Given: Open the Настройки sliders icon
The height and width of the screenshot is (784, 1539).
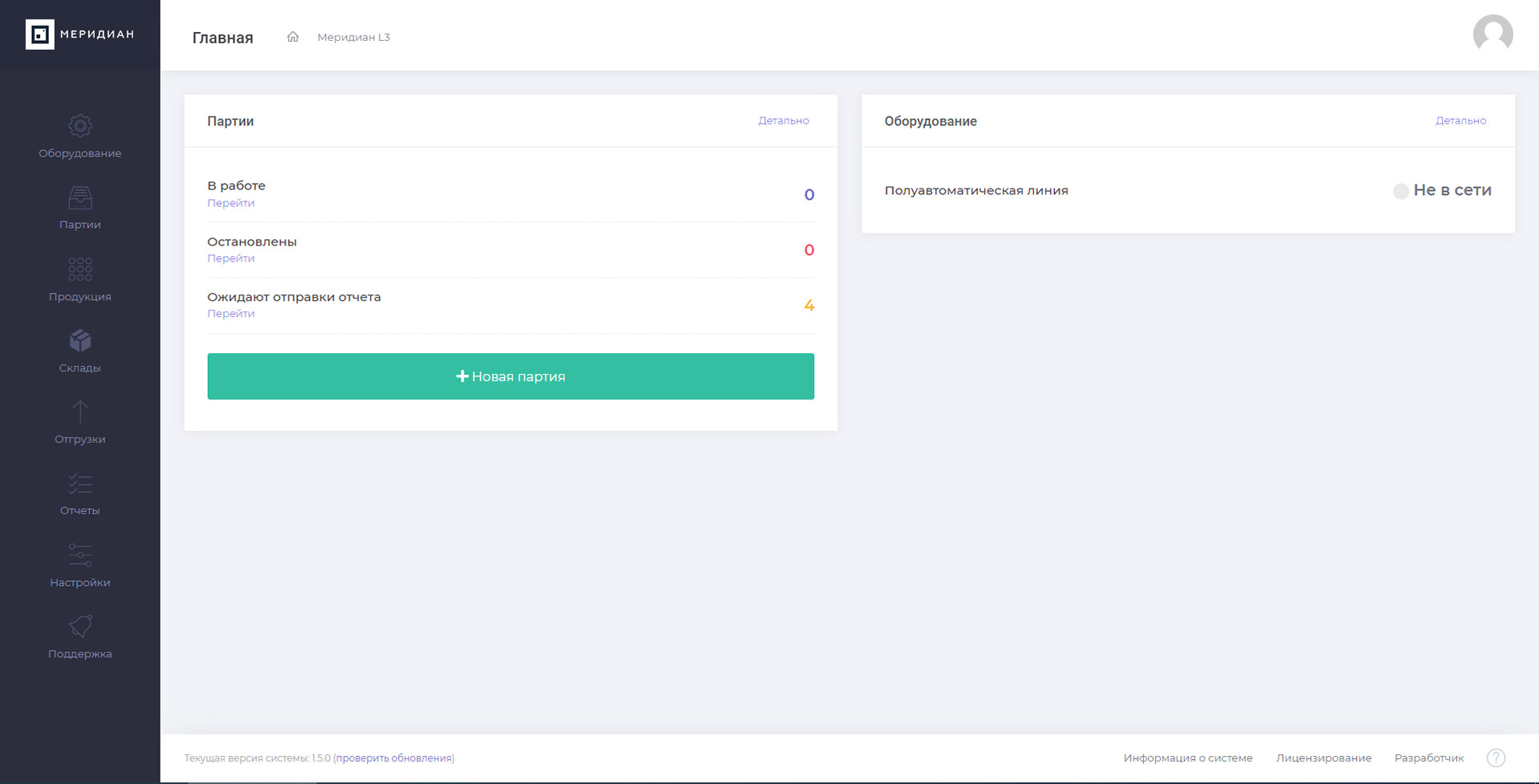Looking at the screenshot, I should coord(80,555).
